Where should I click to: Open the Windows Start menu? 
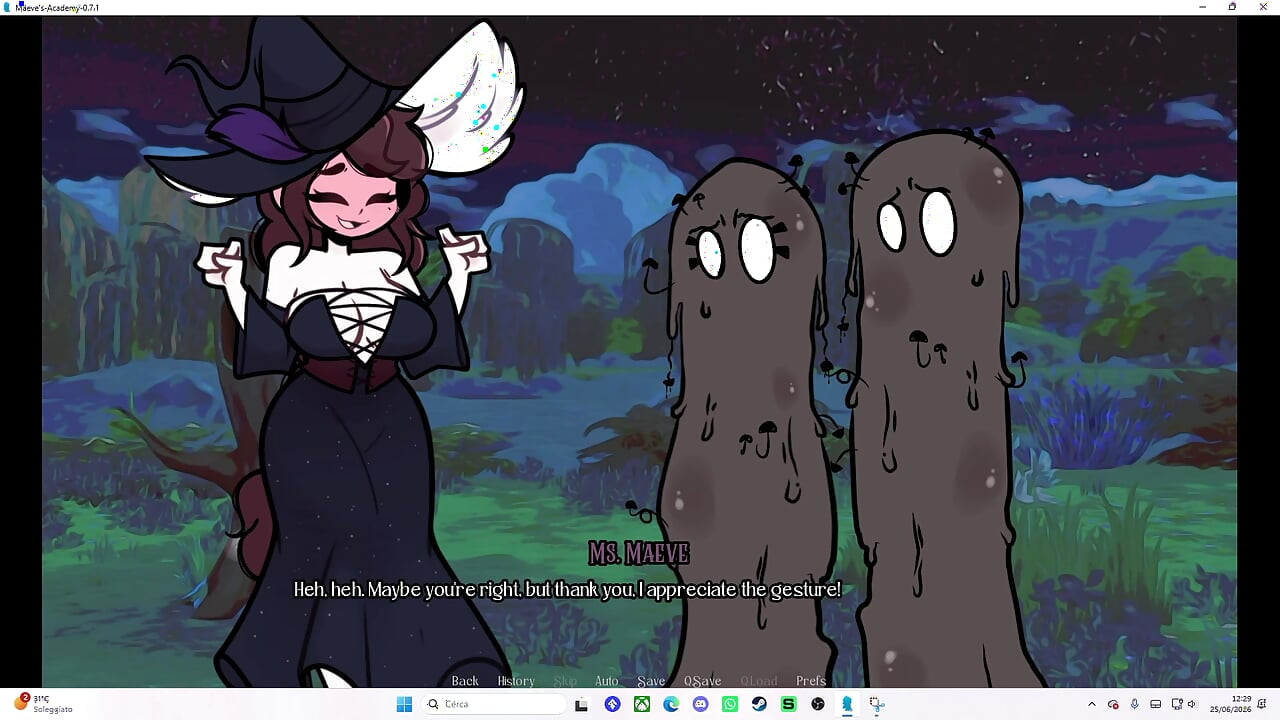click(404, 704)
